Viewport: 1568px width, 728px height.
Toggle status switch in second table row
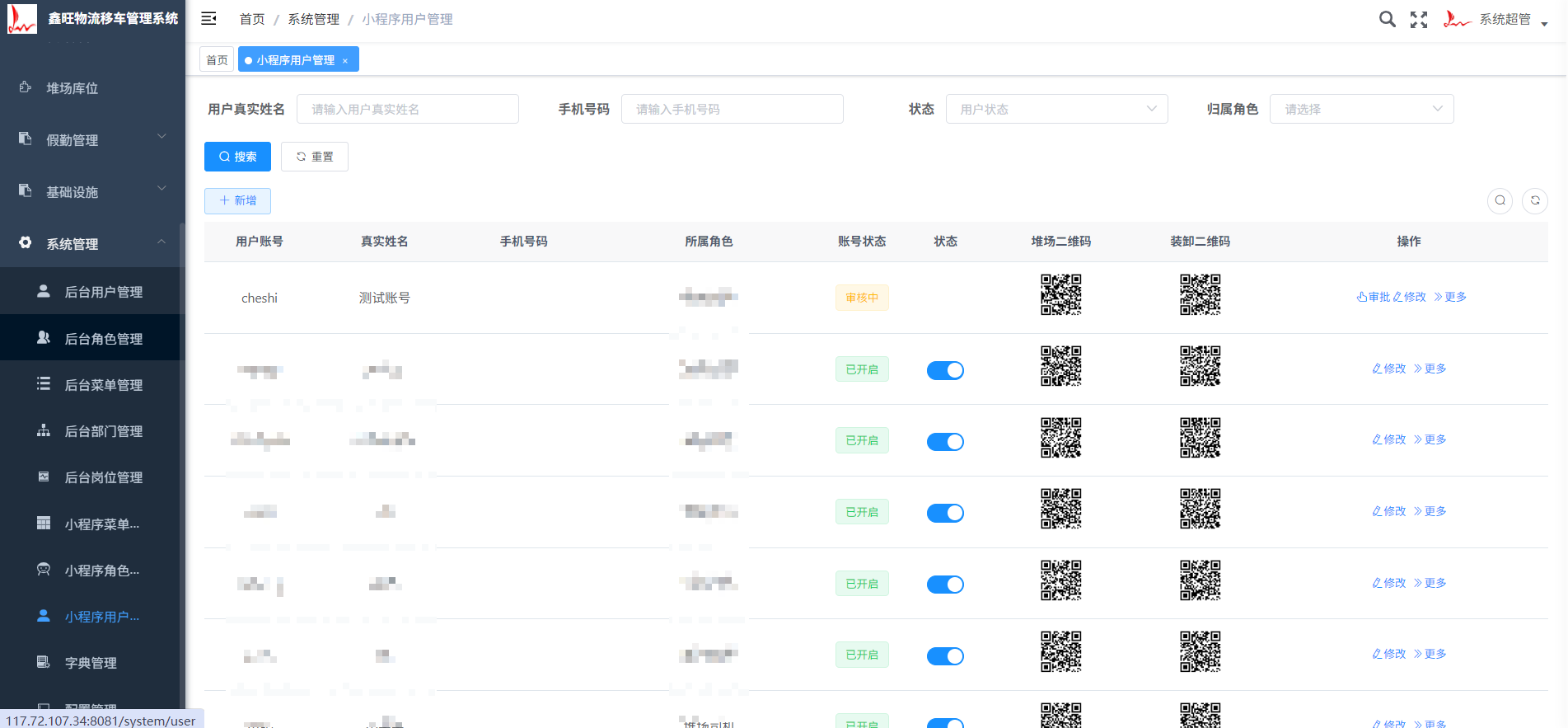[x=945, y=370]
